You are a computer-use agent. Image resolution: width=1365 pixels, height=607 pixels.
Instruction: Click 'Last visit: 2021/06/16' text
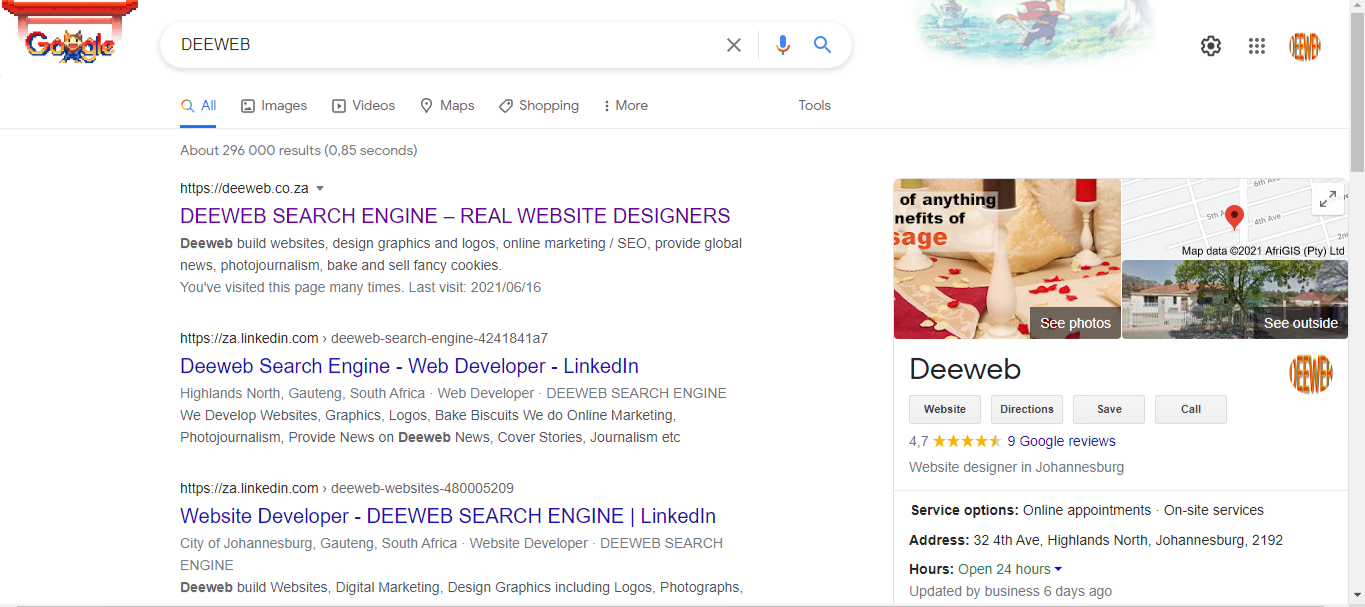pos(473,287)
